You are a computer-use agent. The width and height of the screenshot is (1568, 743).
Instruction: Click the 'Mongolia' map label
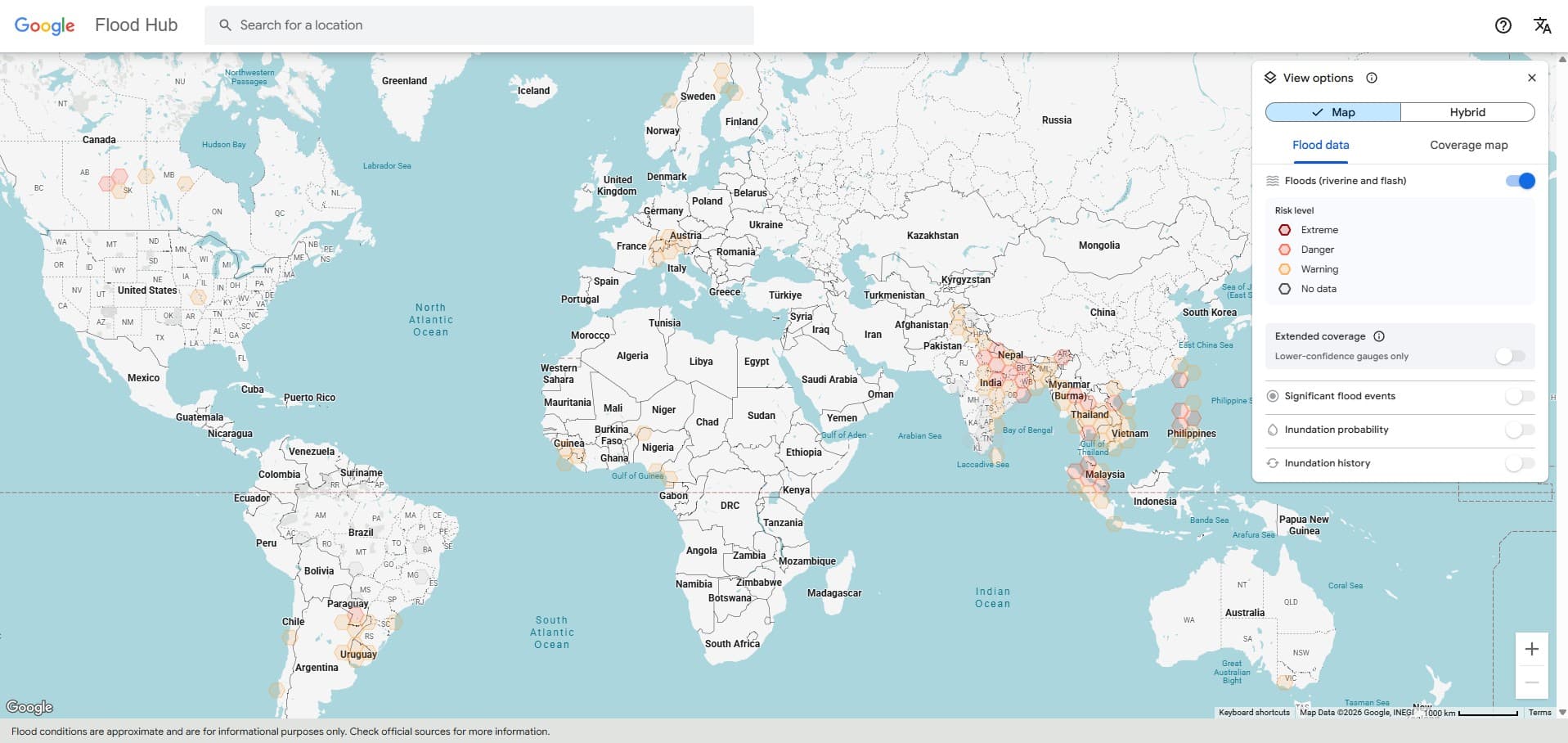pos(1099,245)
